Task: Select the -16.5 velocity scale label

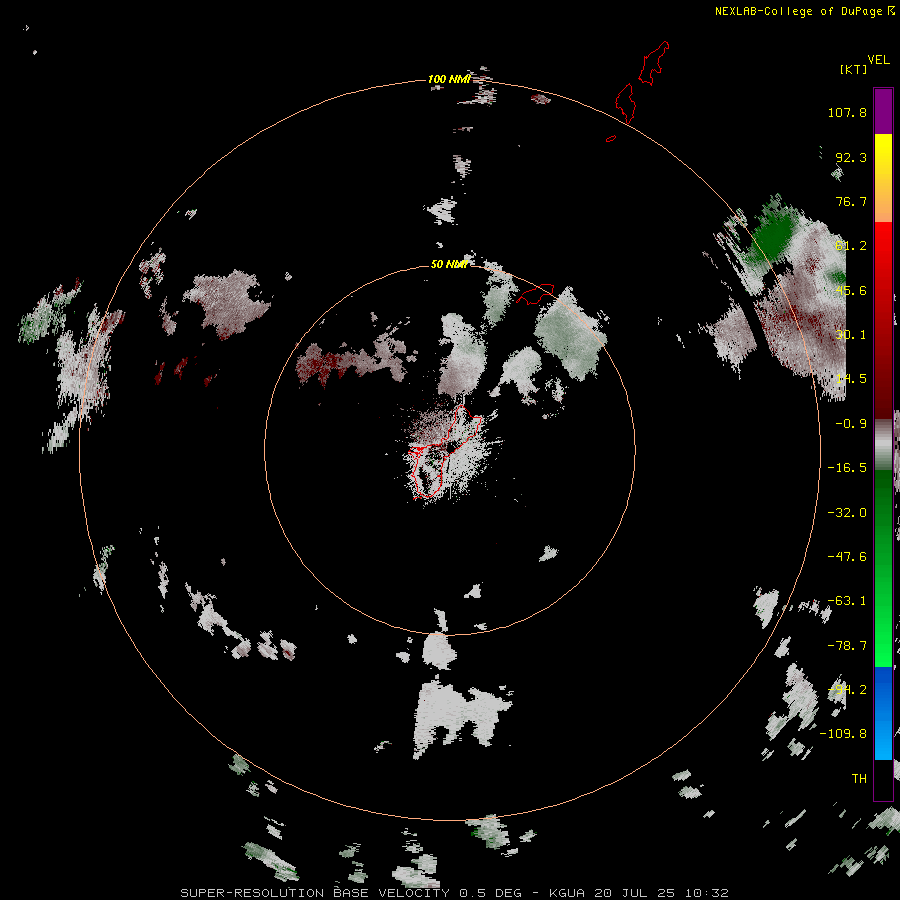Action: tap(847, 468)
